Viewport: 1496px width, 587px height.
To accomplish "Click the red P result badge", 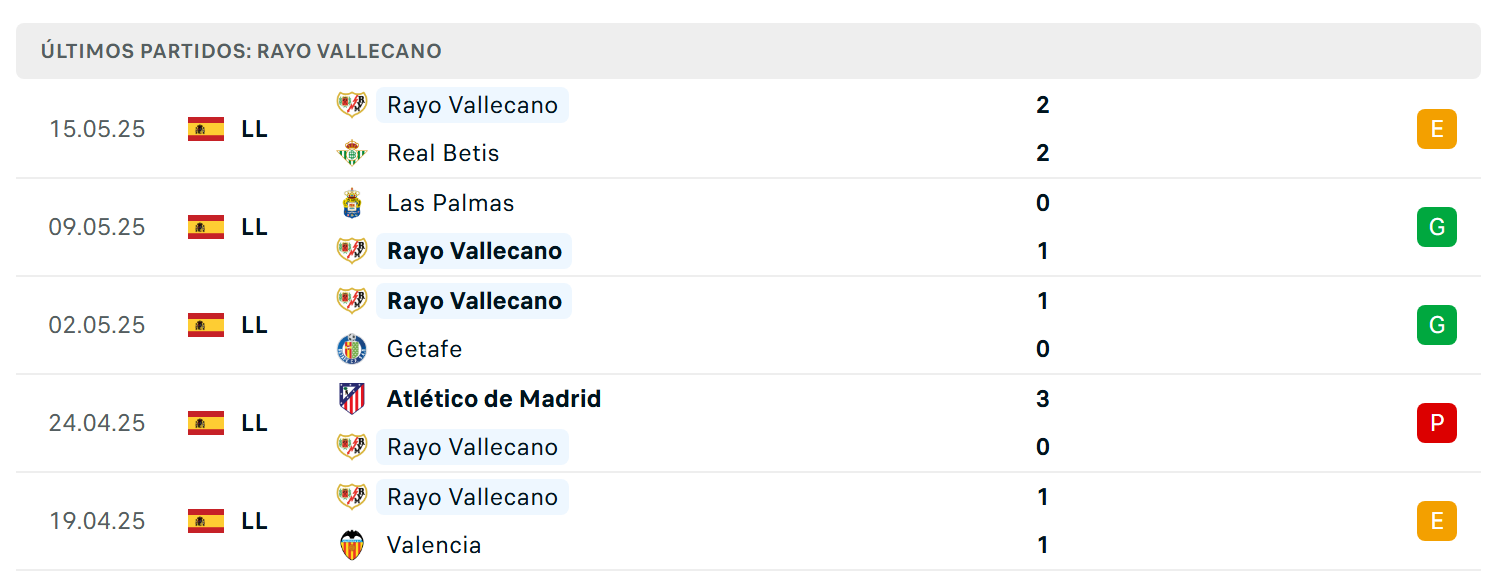I will (1437, 423).
